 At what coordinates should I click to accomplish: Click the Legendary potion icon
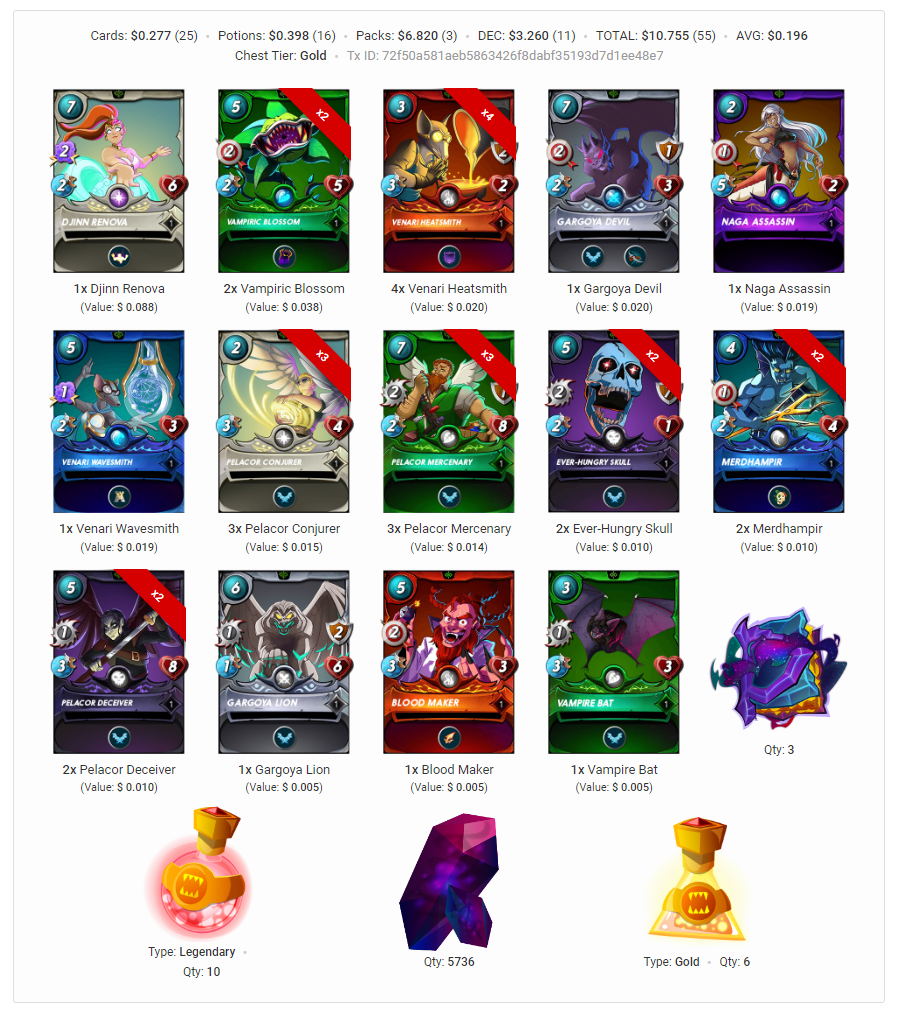[x=200, y=872]
